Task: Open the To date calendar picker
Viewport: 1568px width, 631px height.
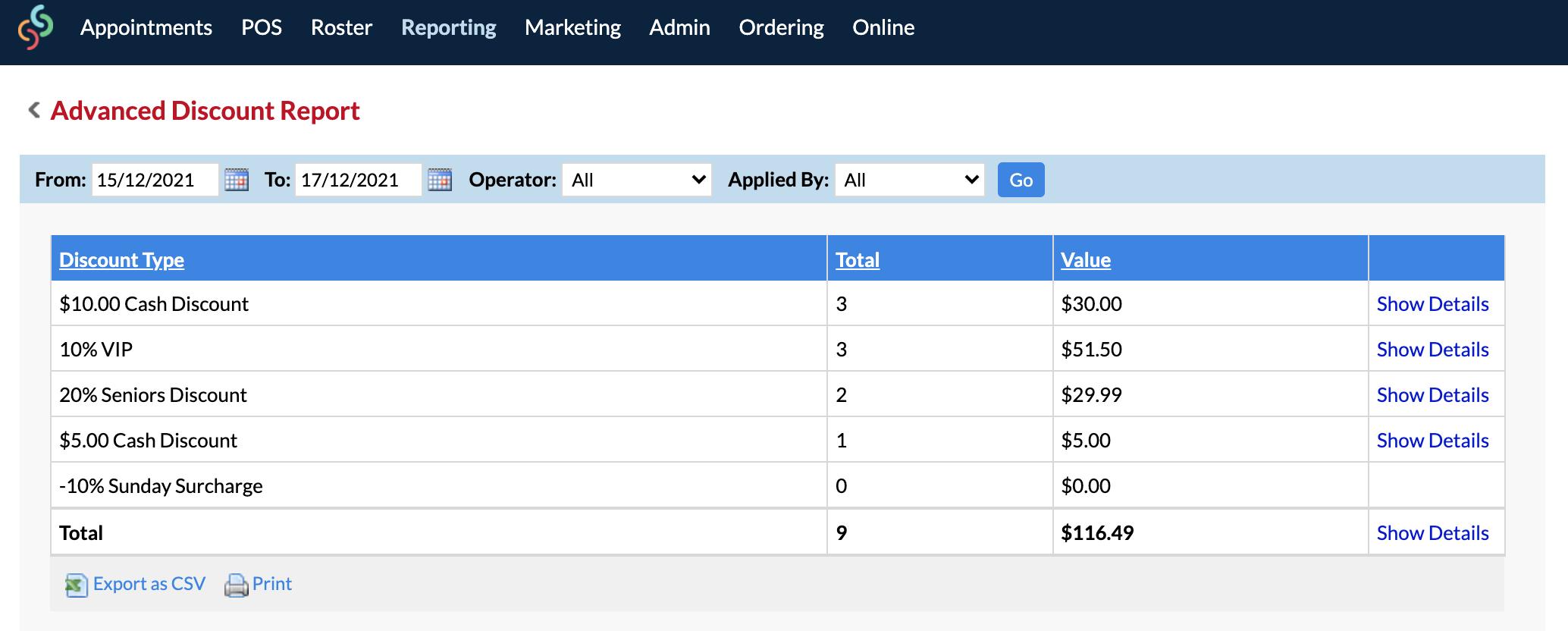Action: tap(440, 180)
